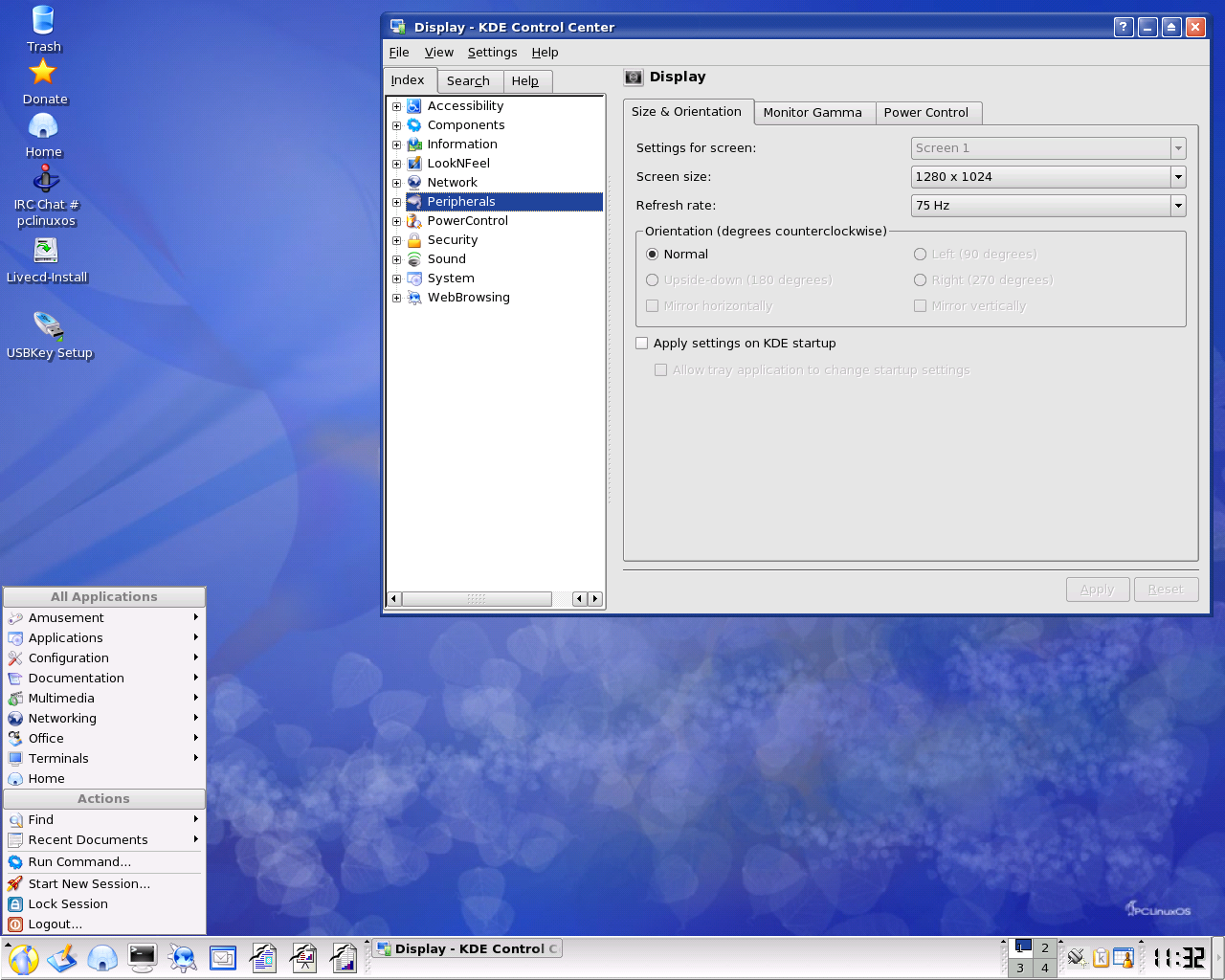
Task: Switch to virtual desktop 2 in pager
Action: 1045,948
